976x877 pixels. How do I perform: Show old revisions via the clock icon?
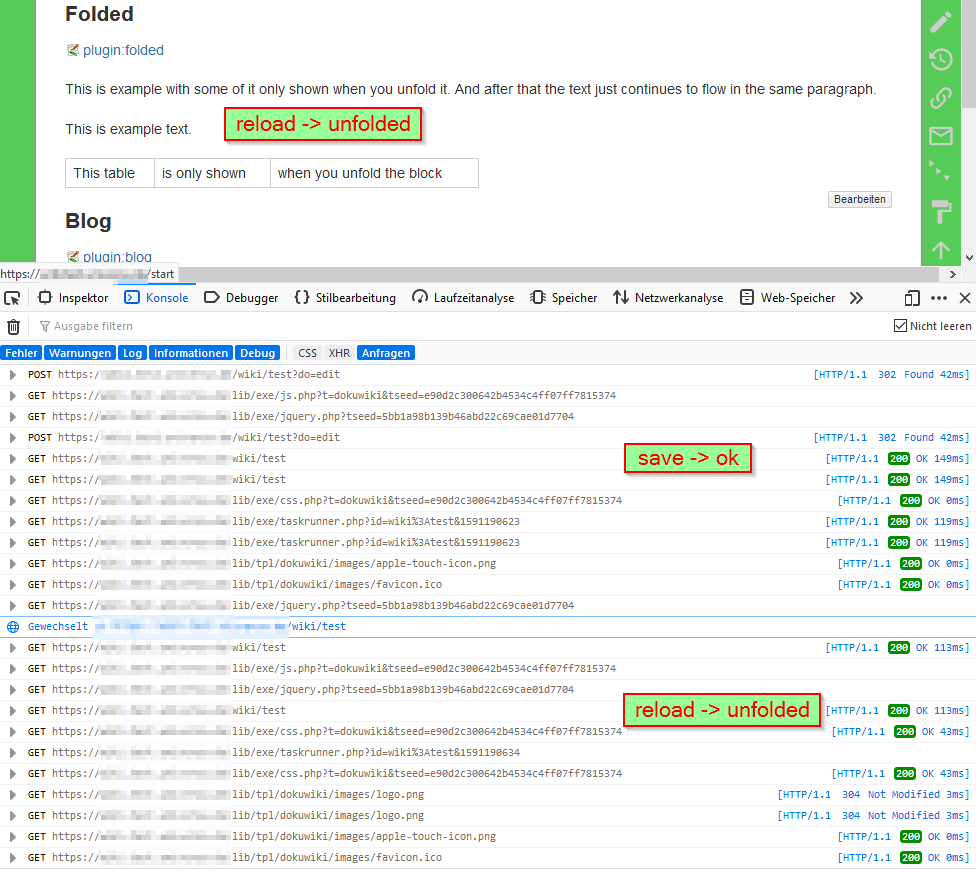click(x=940, y=59)
